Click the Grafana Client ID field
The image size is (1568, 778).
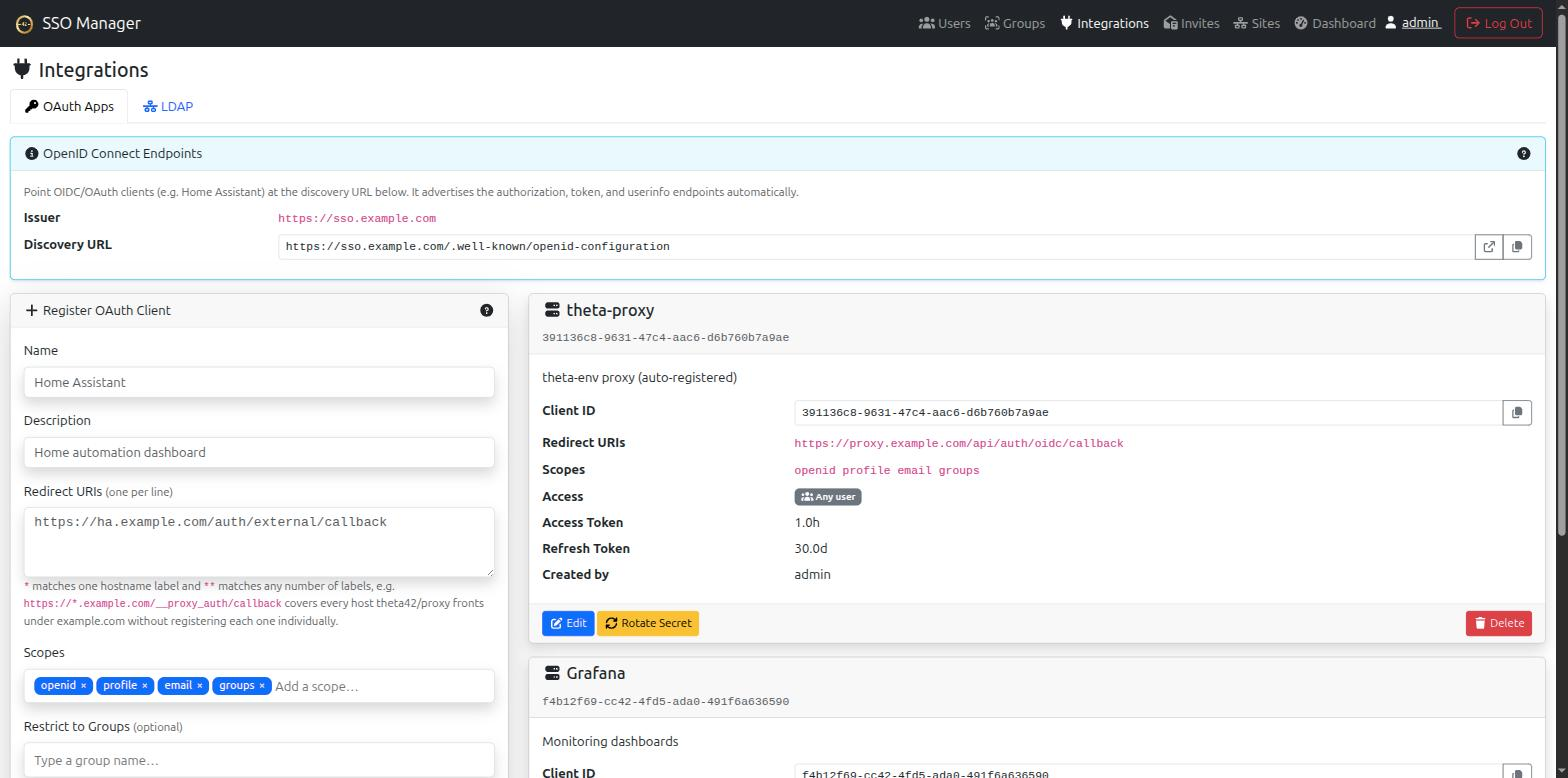coord(1149,772)
